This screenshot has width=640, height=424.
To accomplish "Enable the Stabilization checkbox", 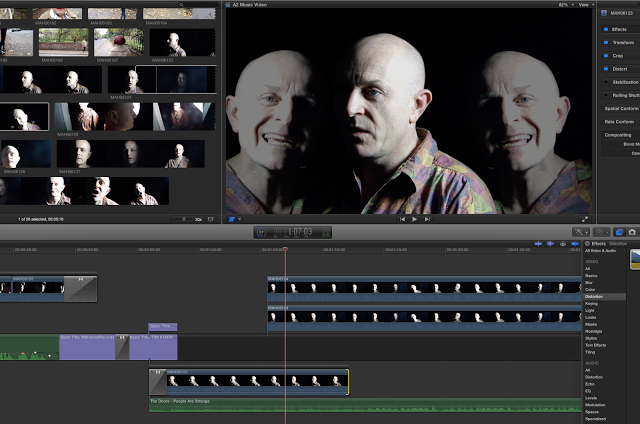I will [606, 82].
